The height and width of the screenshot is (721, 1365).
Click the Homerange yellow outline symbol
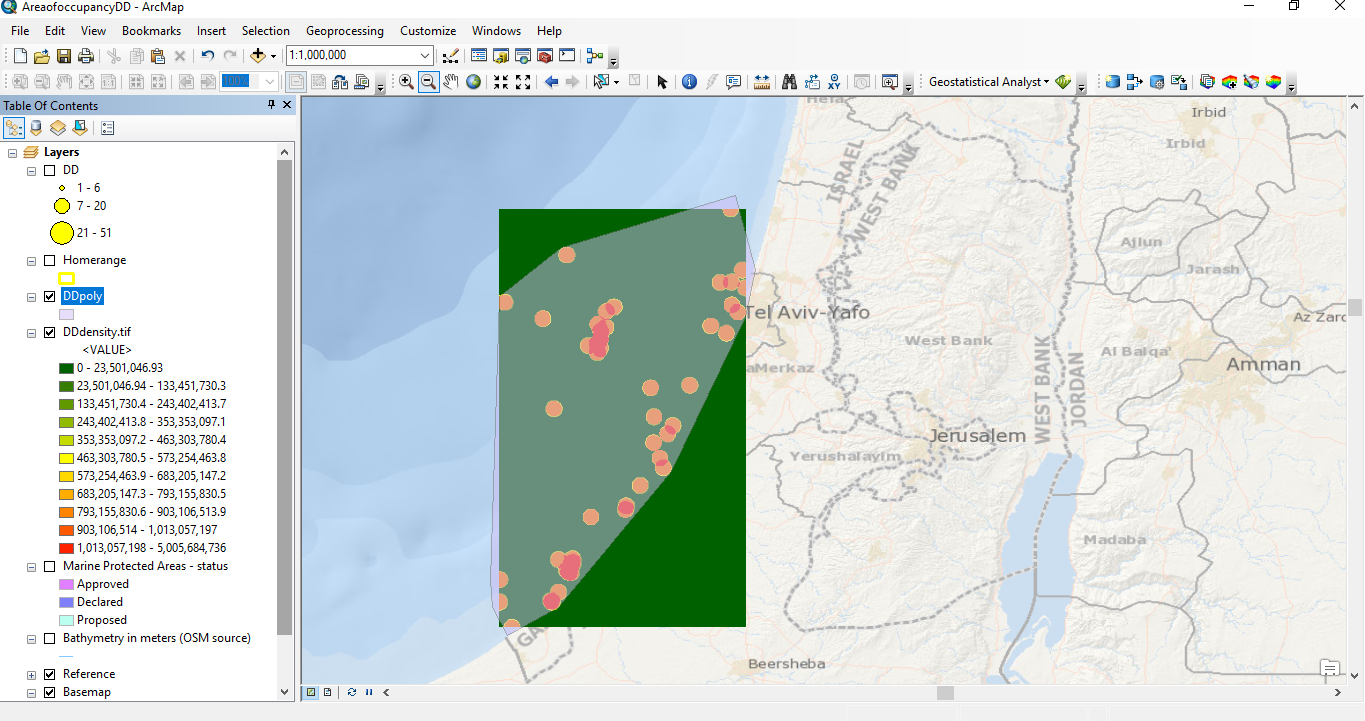[x=66, y=278]
